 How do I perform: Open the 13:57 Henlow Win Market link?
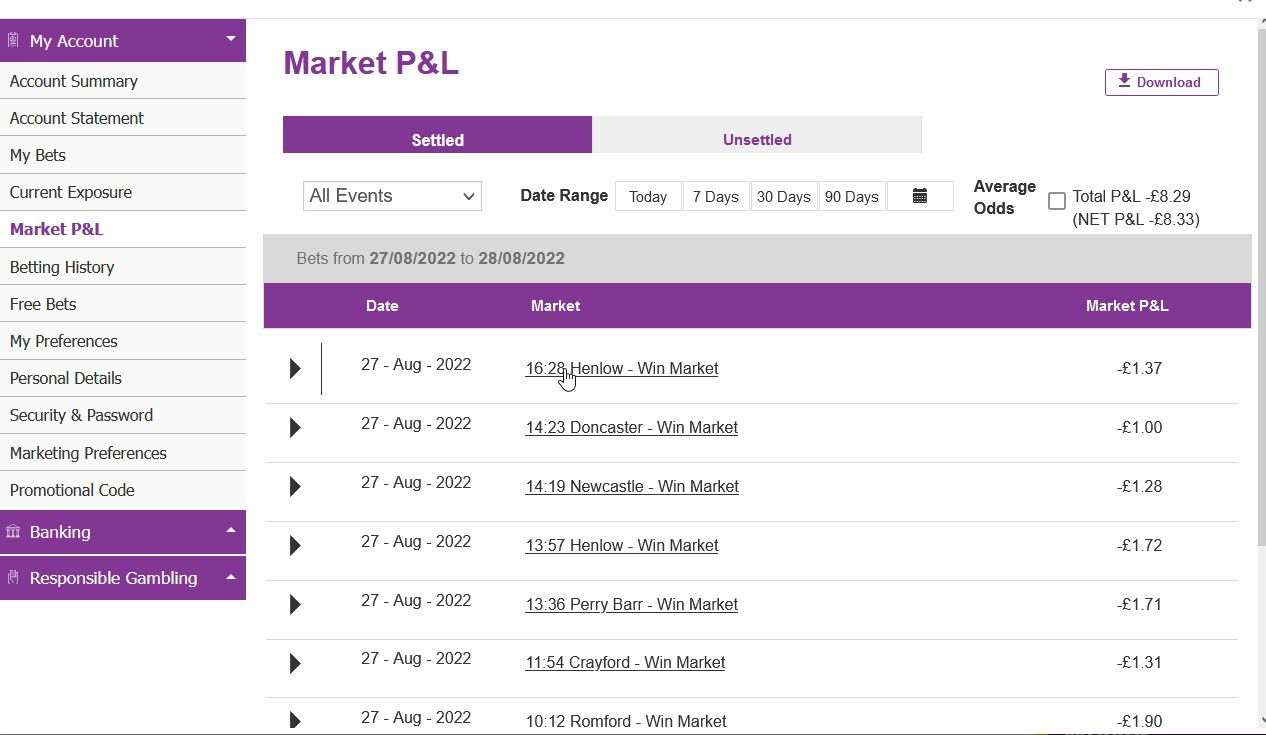[x=622, y=546]
